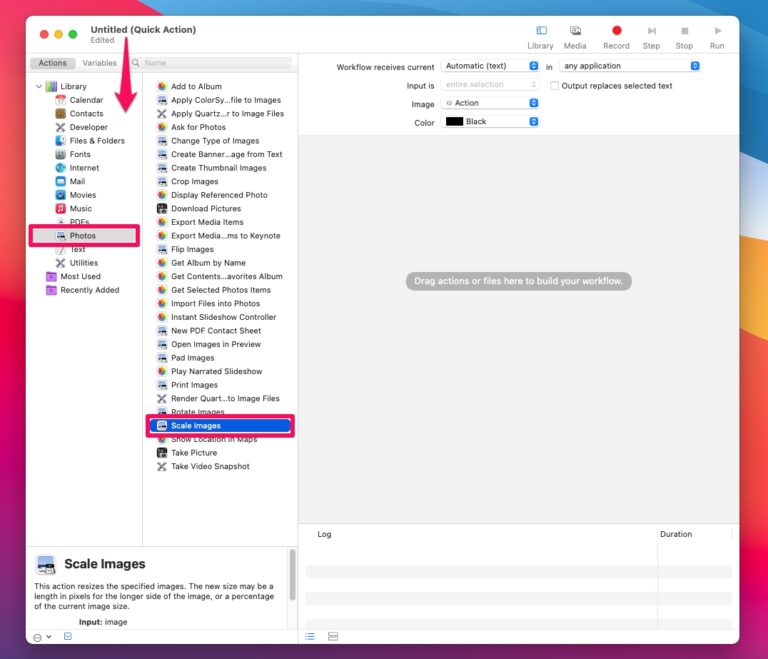The height and width of the screenshot is (659, 768).
Task: Open the Image Action dropdown
Action: [490, 103]
